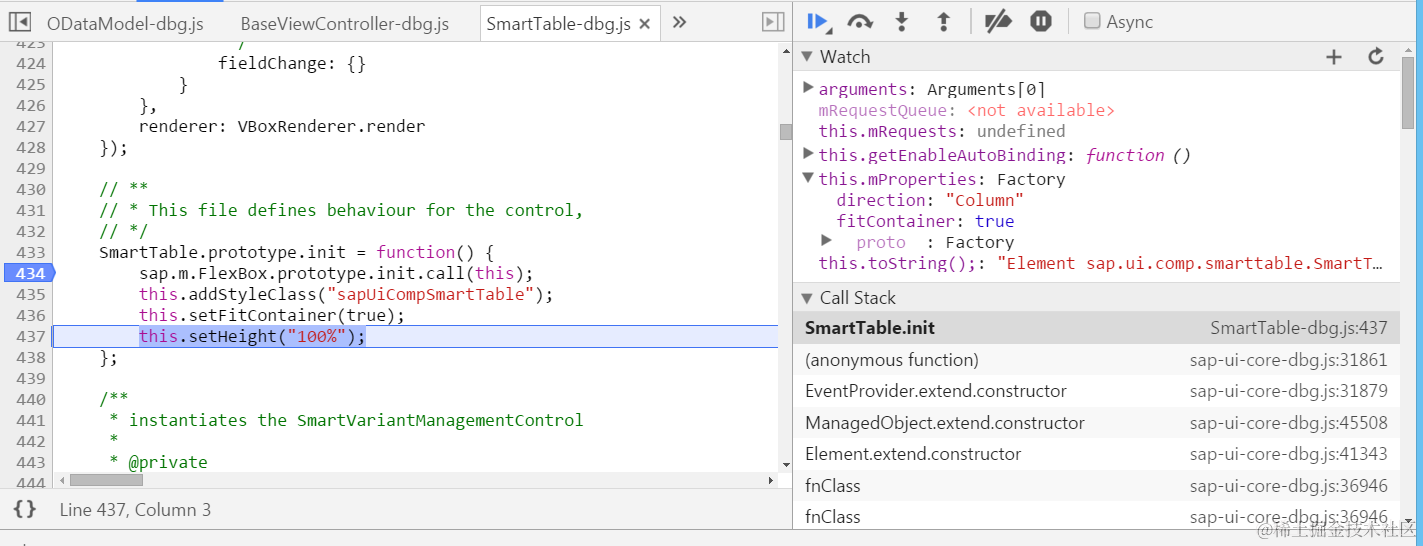The height and width of the screenshot is (546, 1423).
Task: Set a breakpoint on line 437
Action: pos(30,336)
